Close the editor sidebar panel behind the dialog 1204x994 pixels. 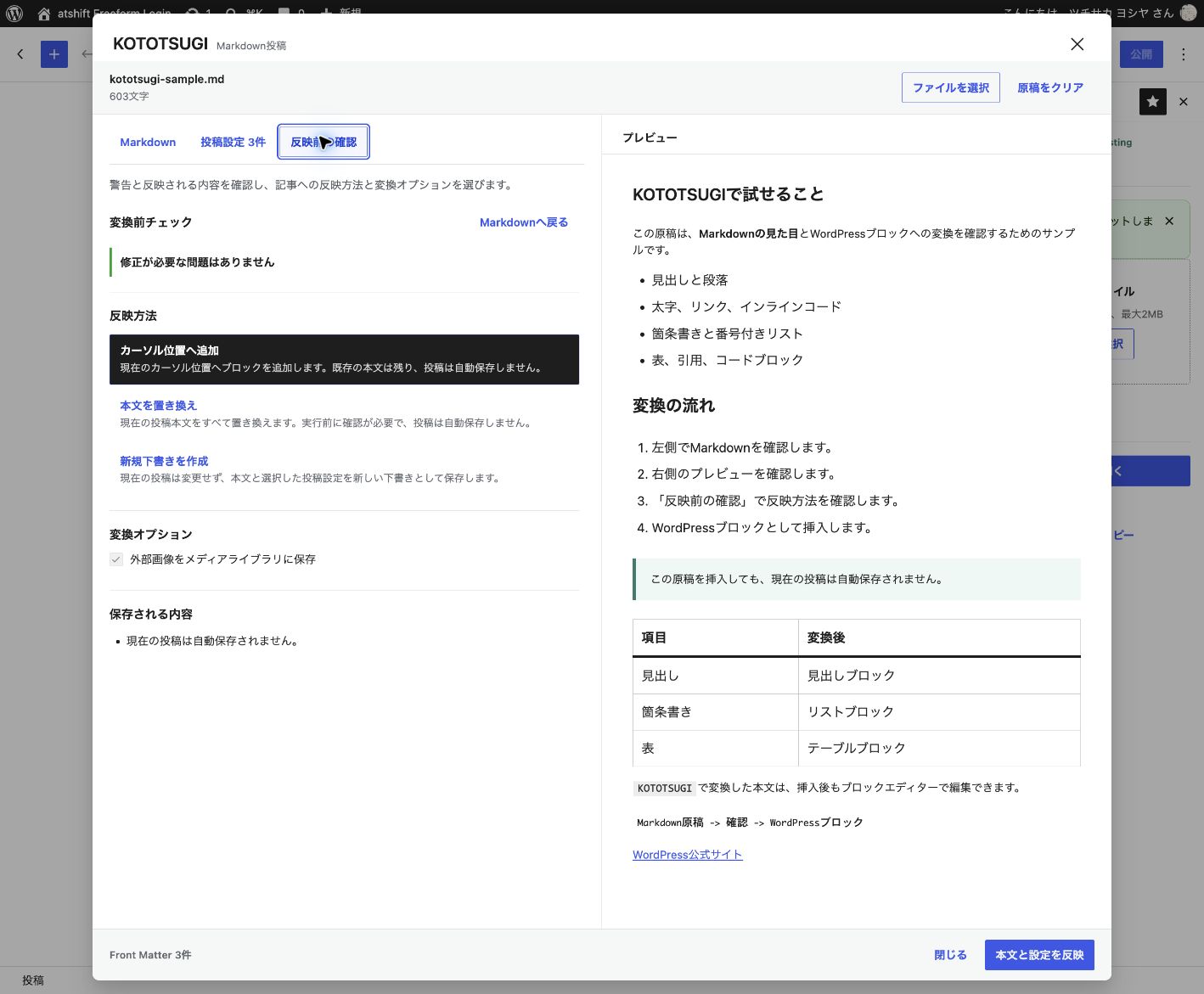1184,102
